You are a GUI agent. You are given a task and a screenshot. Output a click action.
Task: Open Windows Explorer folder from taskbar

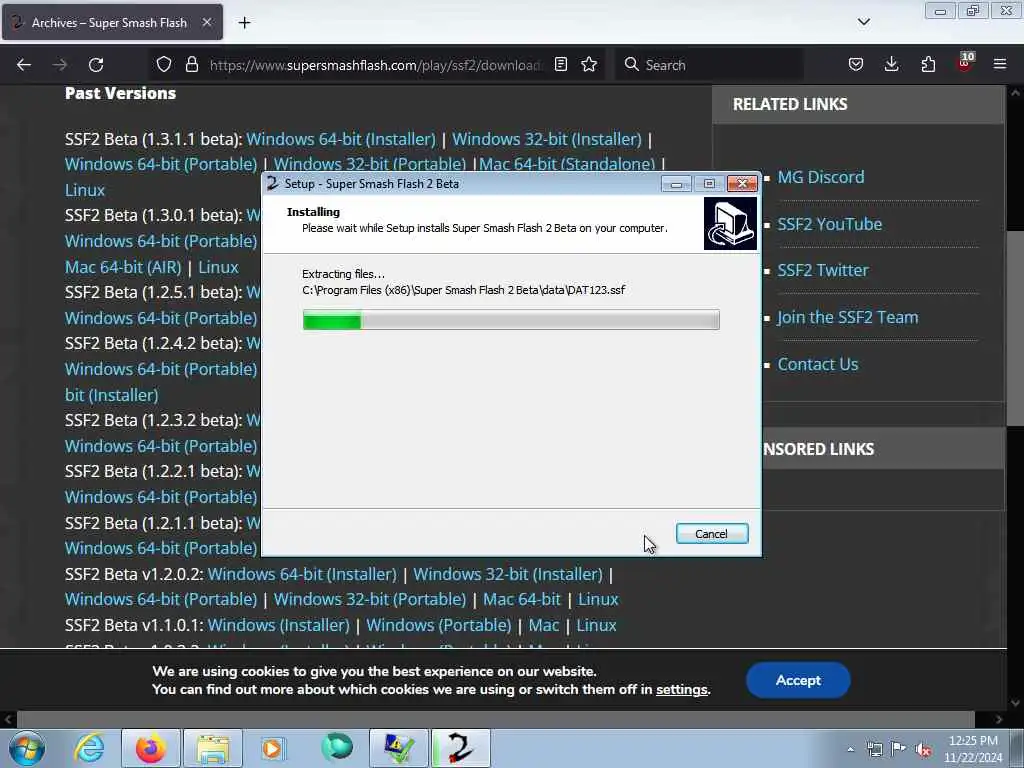click(213, 748)
